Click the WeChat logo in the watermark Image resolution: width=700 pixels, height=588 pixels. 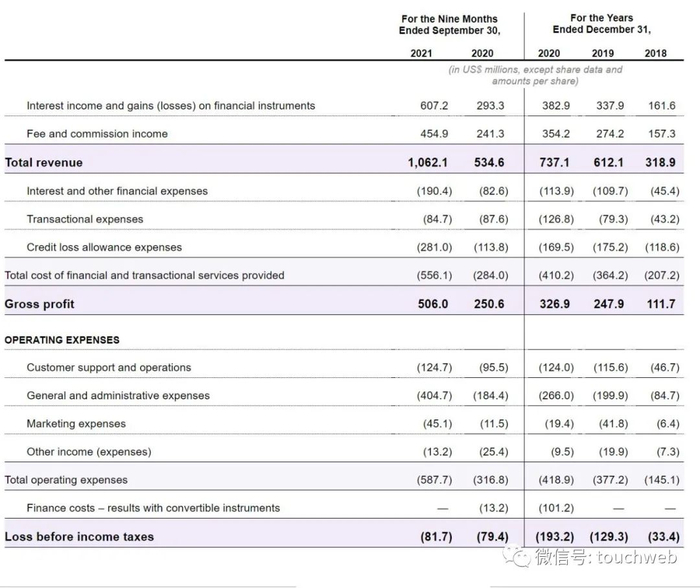[519, 557]
